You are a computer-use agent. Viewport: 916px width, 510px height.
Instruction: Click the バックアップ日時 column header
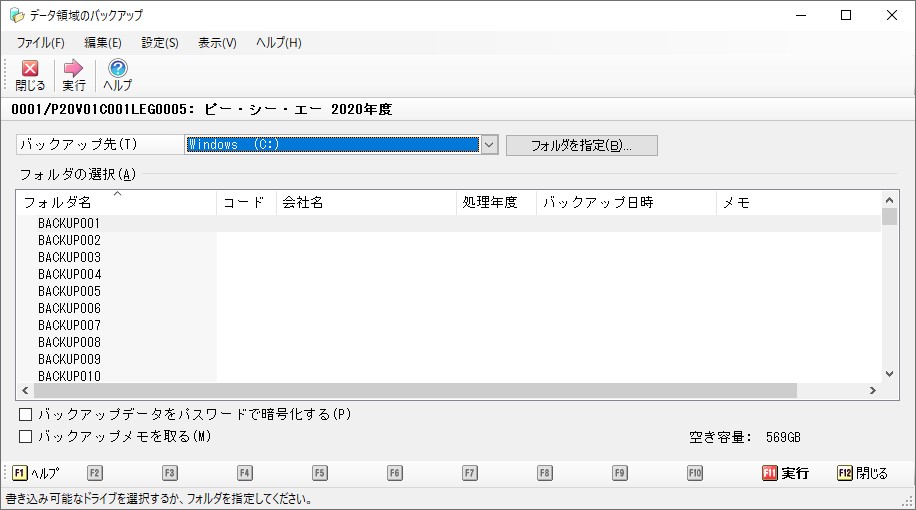[626, 202]
